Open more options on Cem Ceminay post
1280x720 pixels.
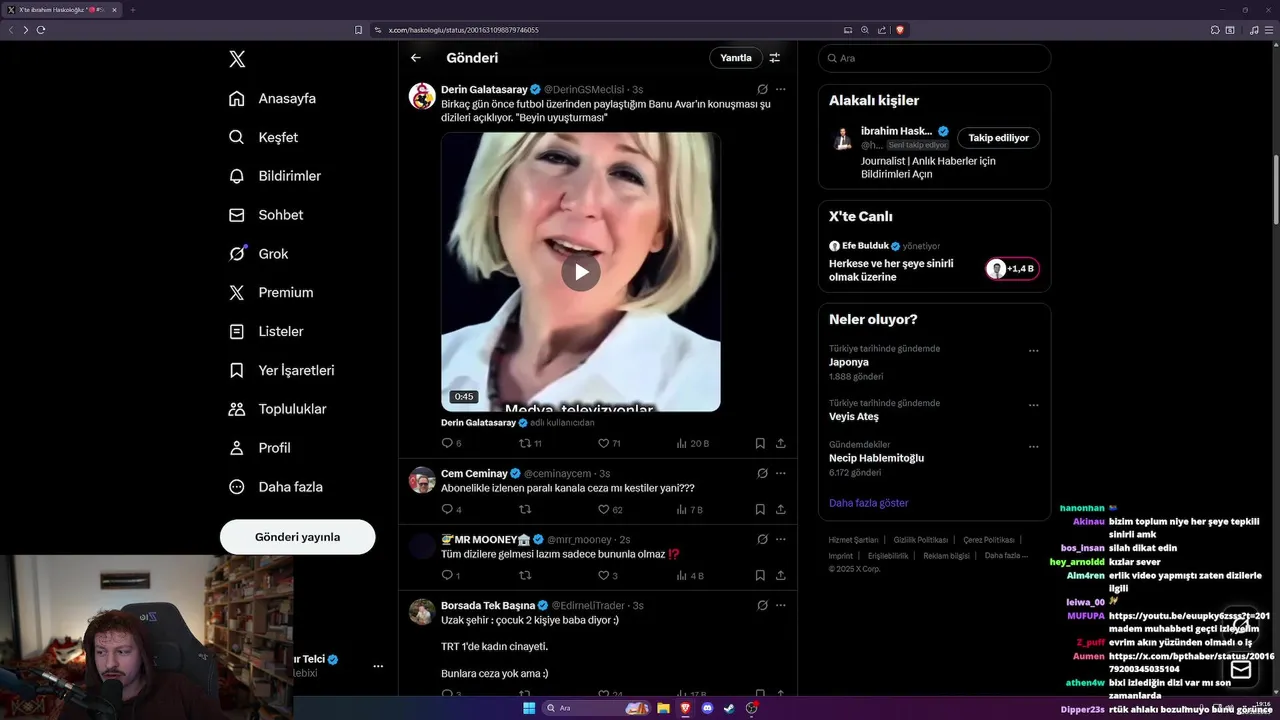pos(781,473)
